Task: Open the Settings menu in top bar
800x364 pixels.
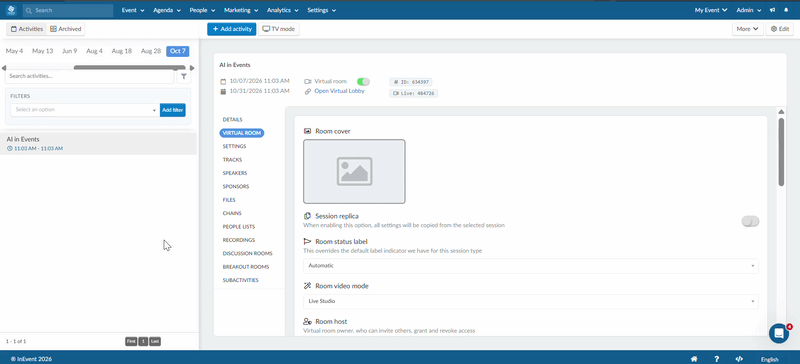Action: click(x=321, y=10)
